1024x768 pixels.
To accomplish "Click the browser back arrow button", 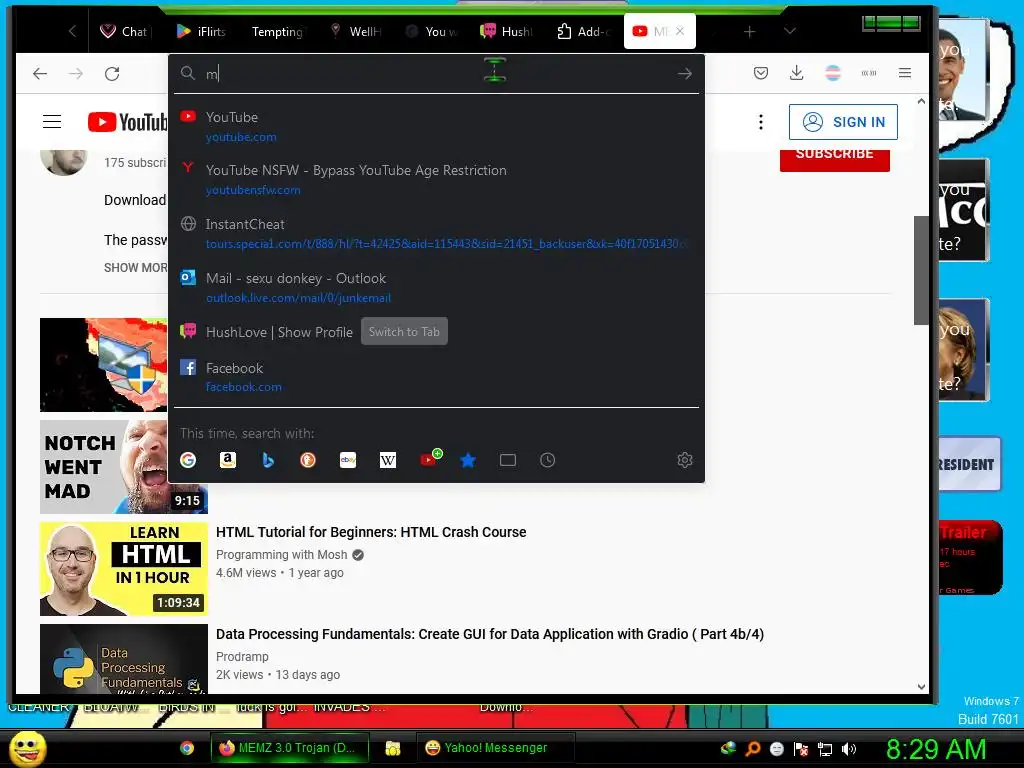I will [40, 73].
